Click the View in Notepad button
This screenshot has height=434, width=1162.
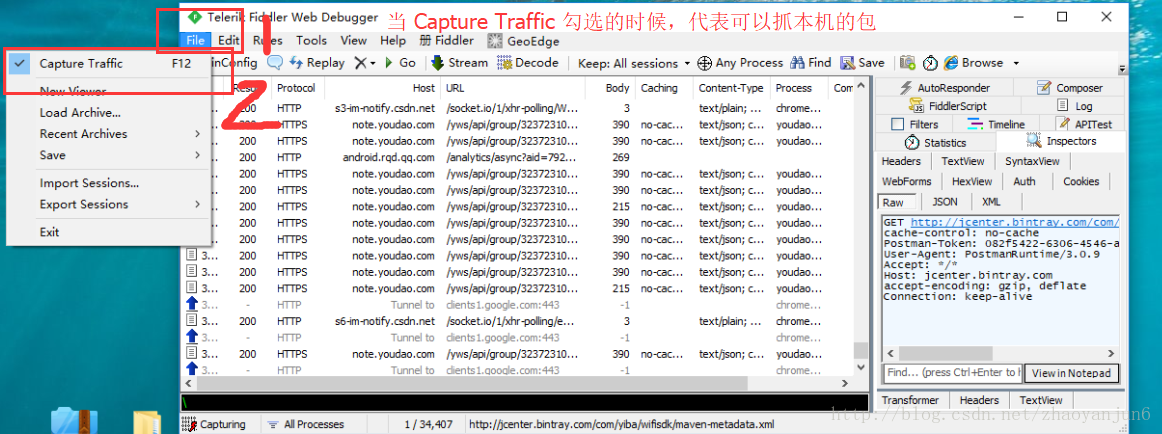[x=1071, y=373]
